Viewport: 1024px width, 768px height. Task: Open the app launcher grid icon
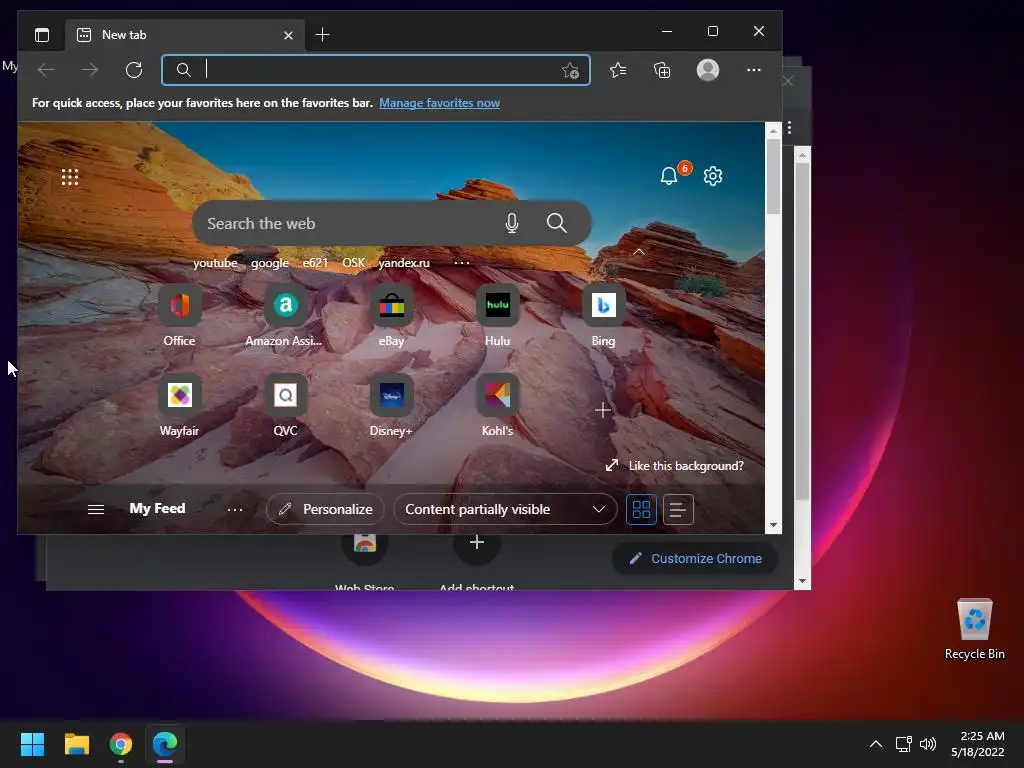70,177
